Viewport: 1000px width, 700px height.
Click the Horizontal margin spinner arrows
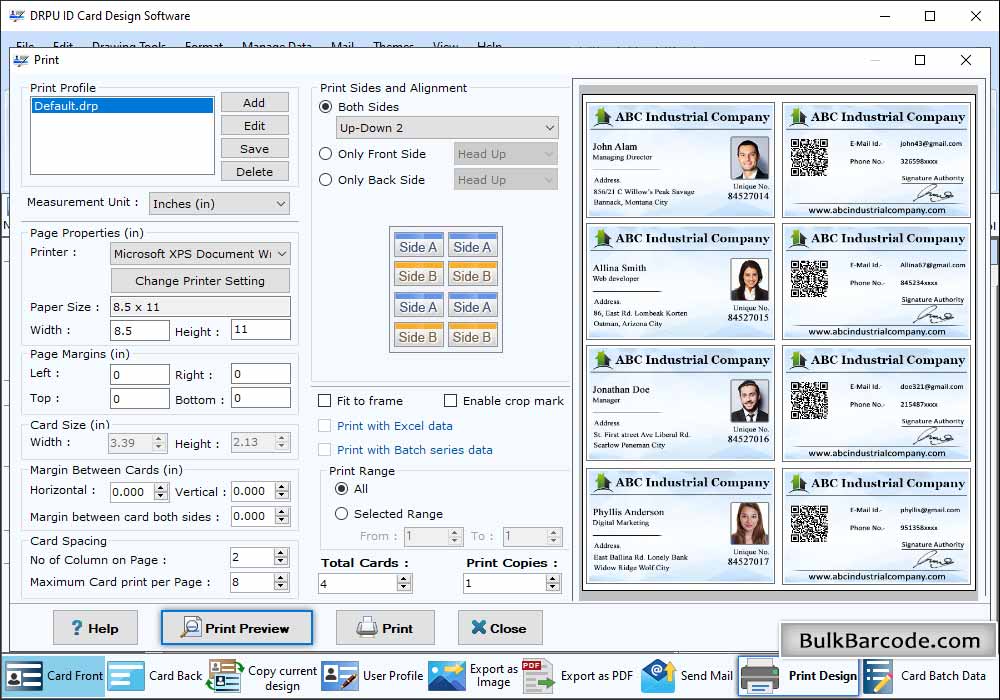[x=161, y=492]
